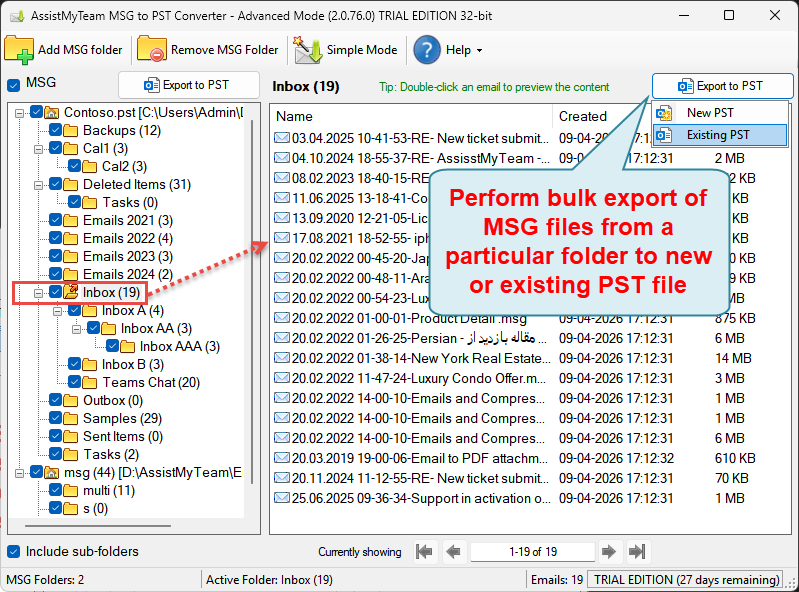
Task: Click the folder tree vertical scrollbar
Action: click(252, 301)
